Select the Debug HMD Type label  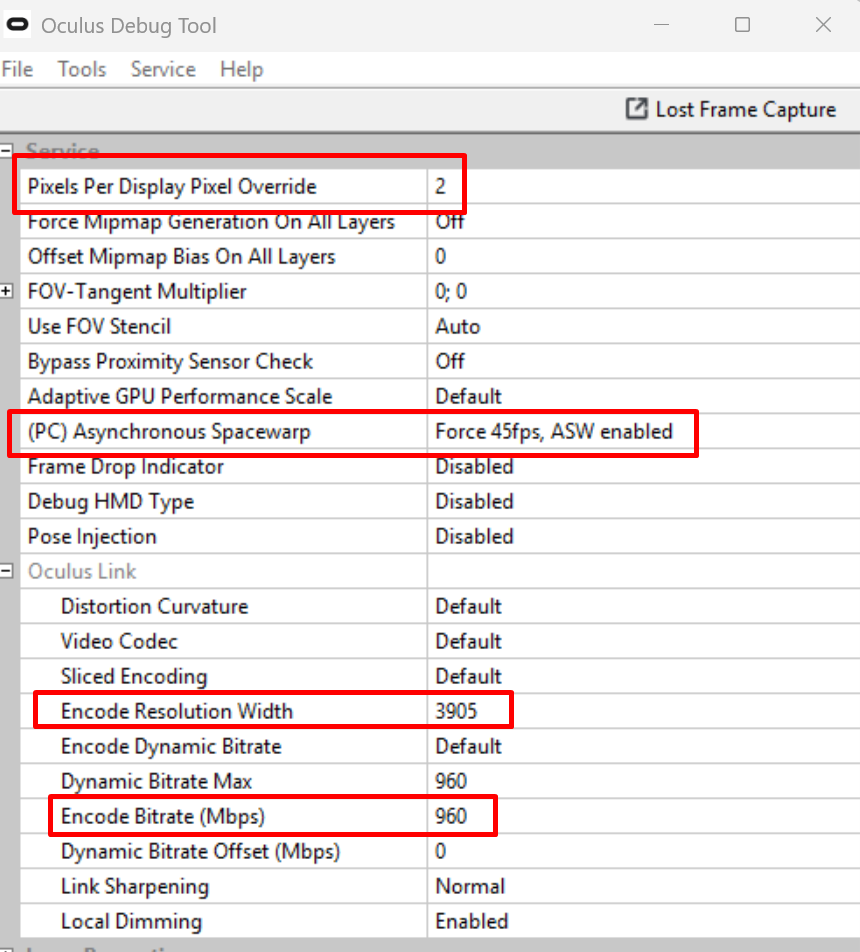click(111, 502)
